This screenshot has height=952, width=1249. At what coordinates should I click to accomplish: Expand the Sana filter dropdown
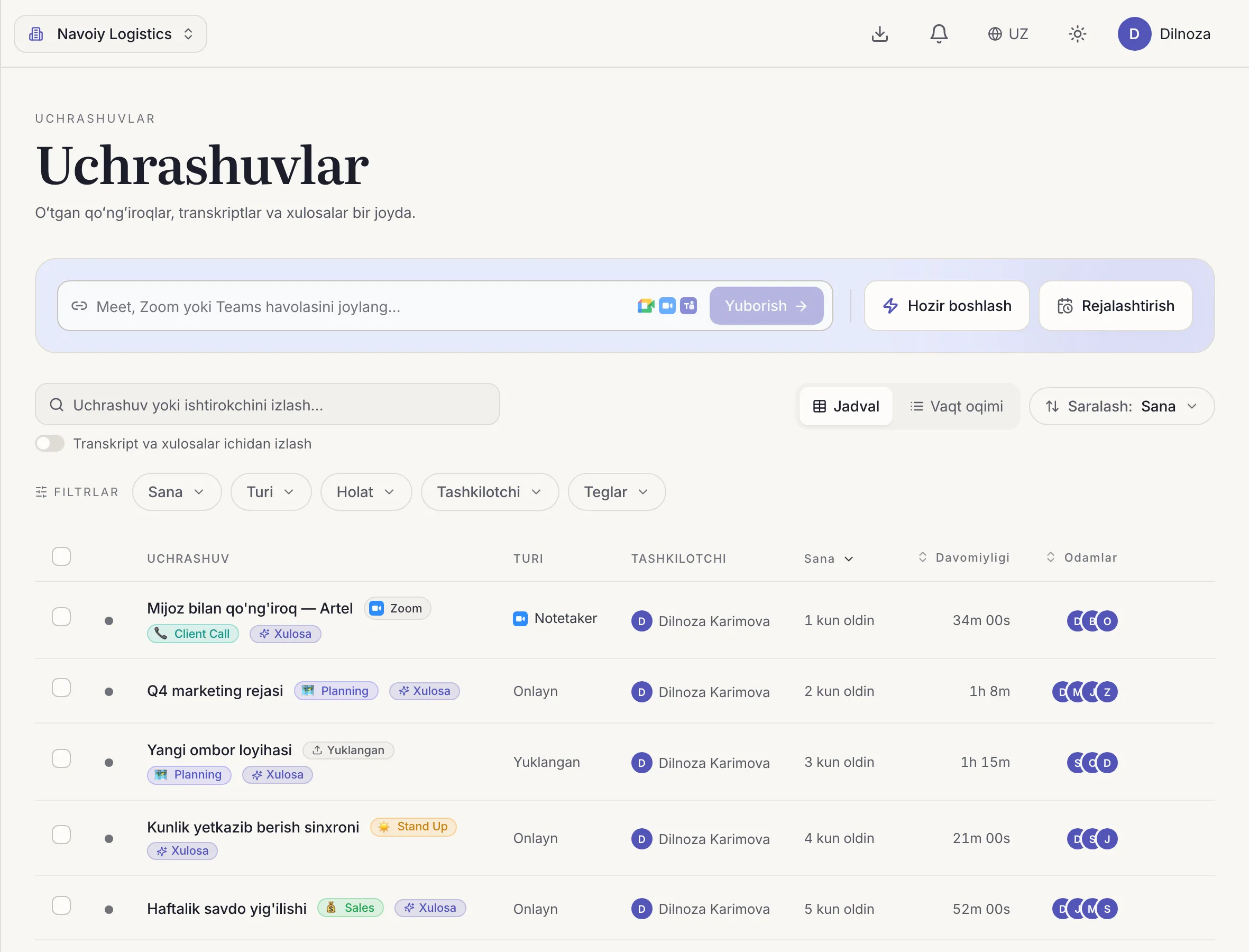(x=177, y=492)
